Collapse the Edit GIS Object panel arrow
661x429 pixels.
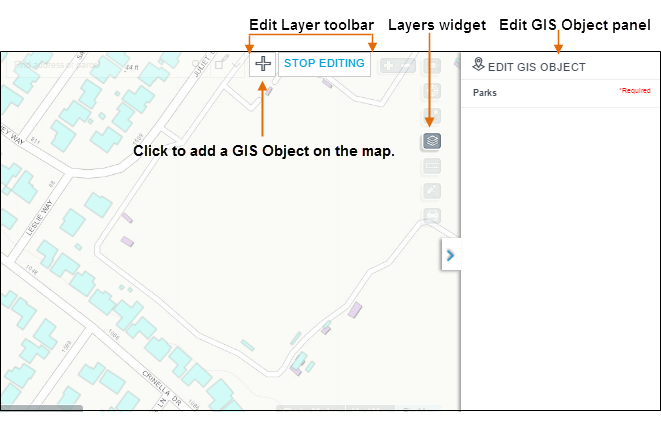coord(450,255)
